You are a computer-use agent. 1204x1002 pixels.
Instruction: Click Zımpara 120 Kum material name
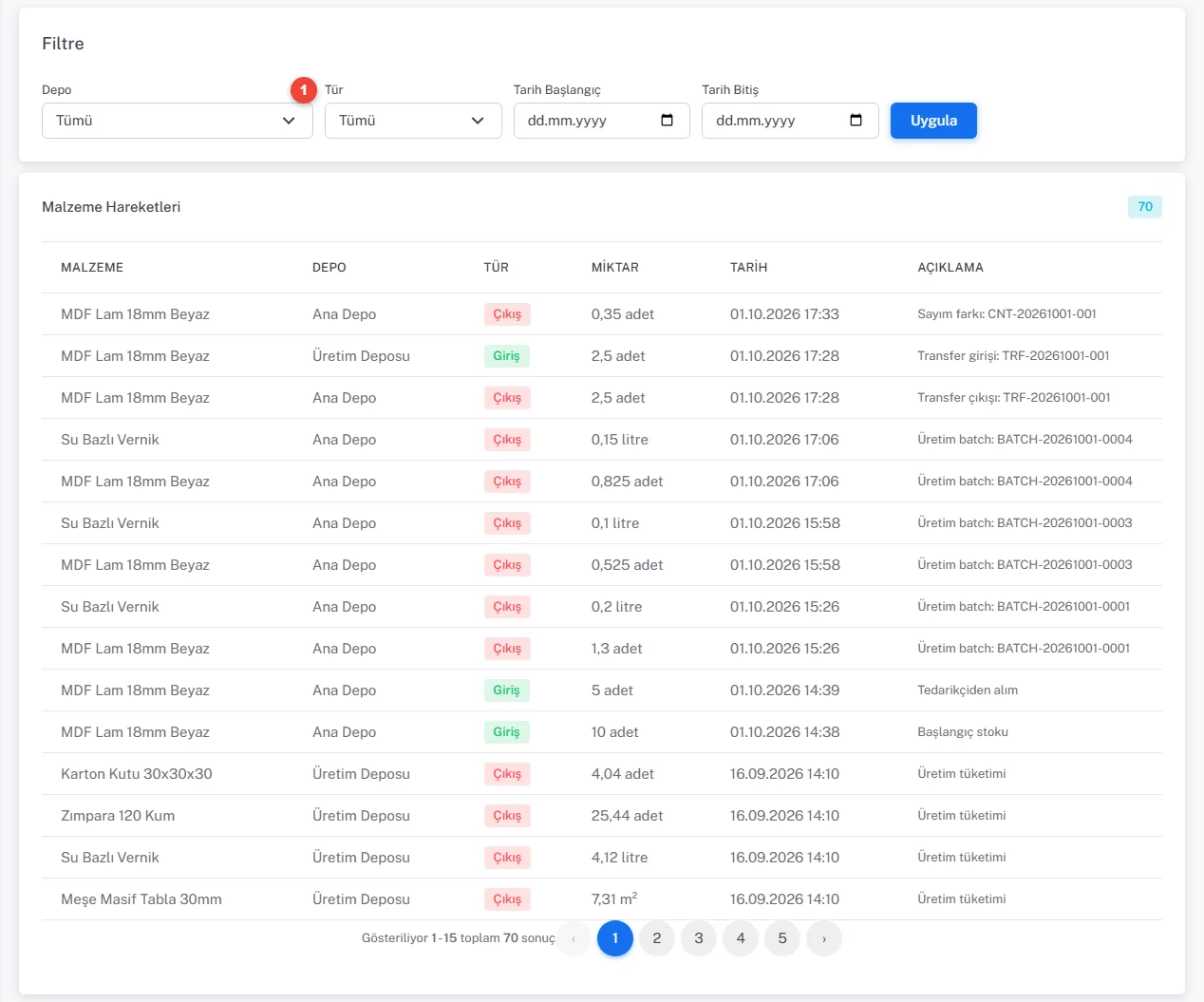pos(118,816)
